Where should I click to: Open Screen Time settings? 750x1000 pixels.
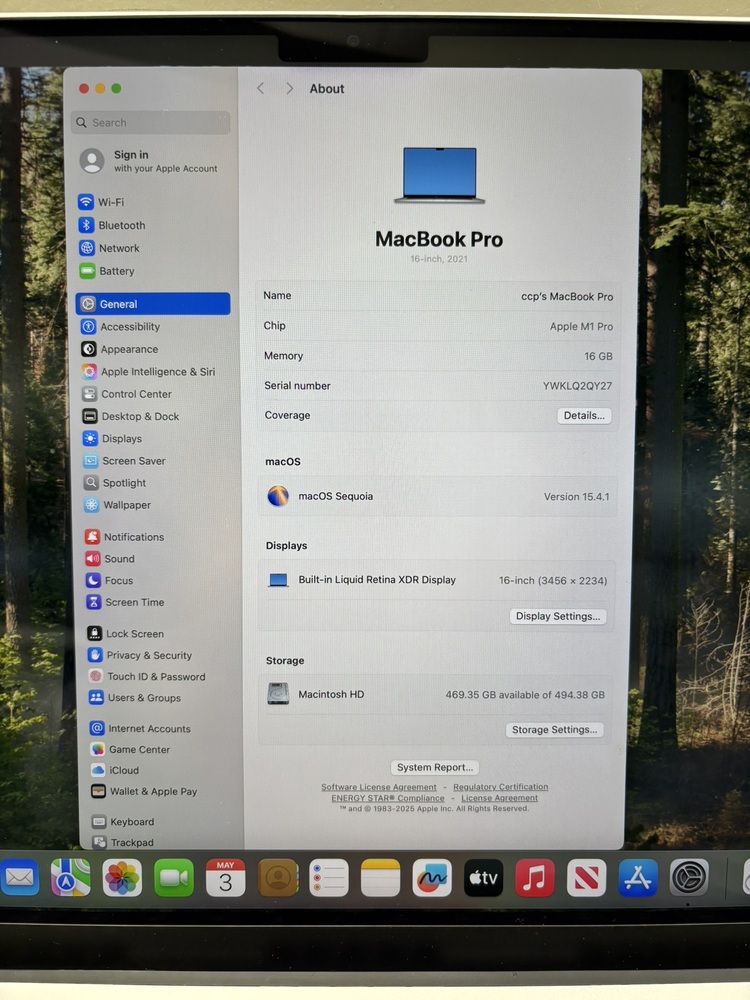point(126,602)
